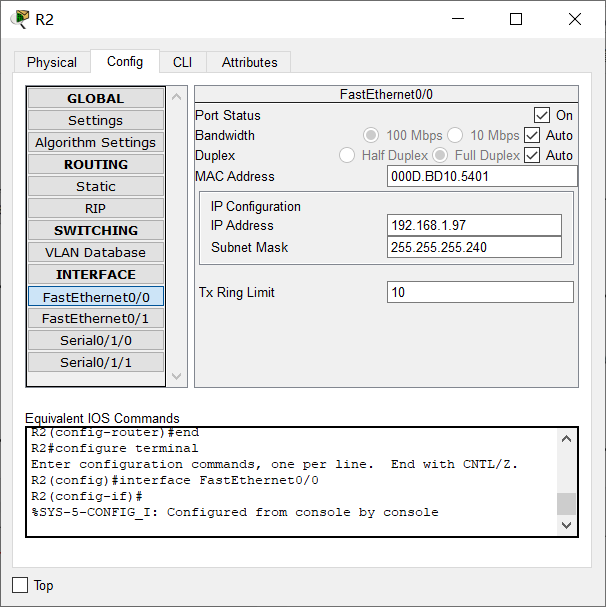Viewport: 606px width, 607px height.
Task: Click sidebar list scroll down arrow
Action: (177, 376)
